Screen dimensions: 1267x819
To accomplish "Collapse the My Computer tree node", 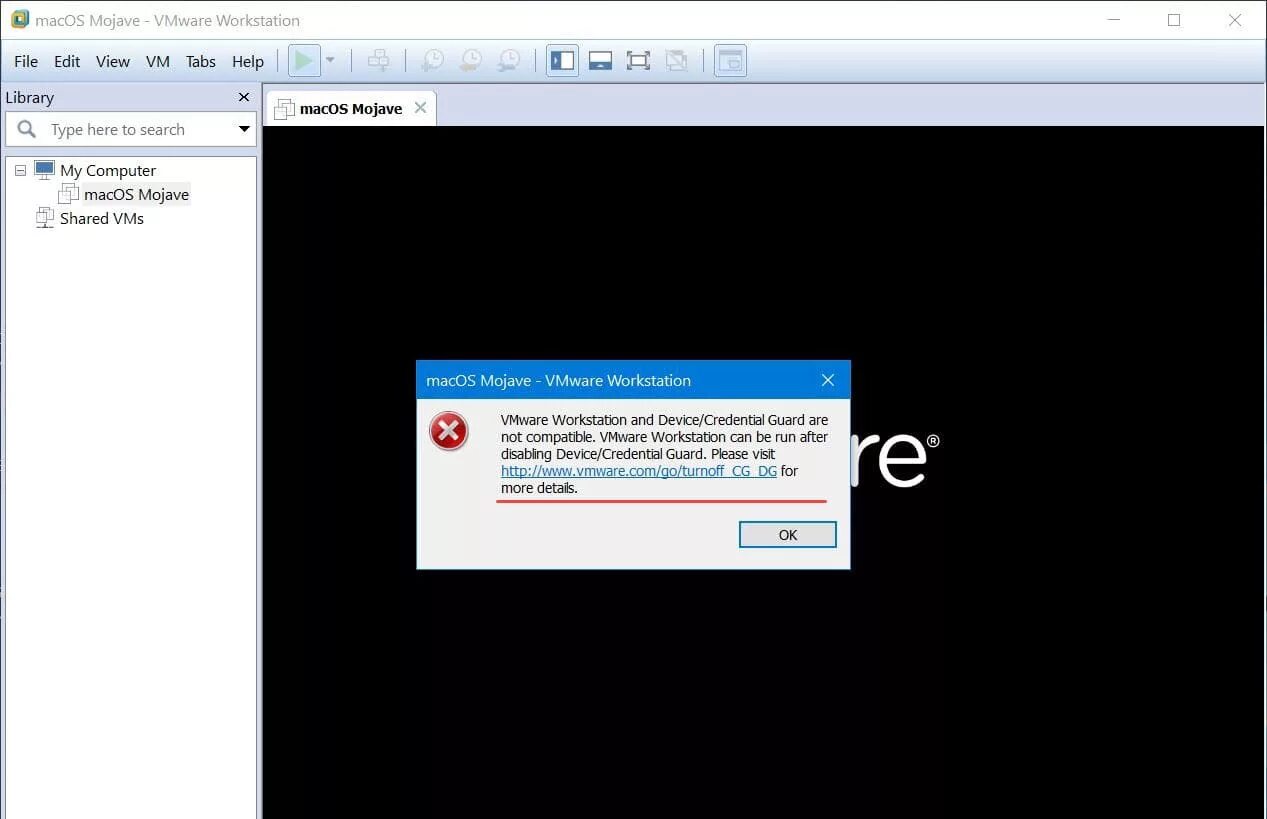I will (20, 170).
